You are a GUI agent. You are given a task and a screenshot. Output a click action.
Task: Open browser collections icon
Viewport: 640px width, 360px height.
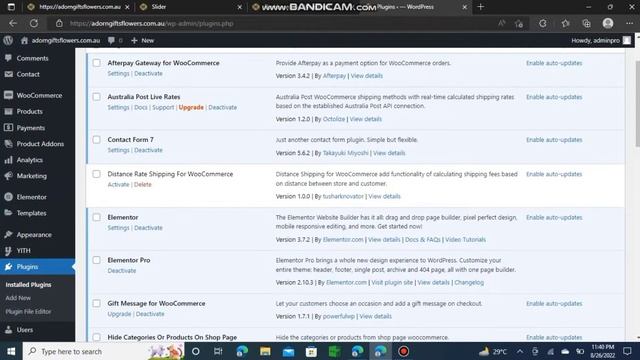[x=587, y=23]
